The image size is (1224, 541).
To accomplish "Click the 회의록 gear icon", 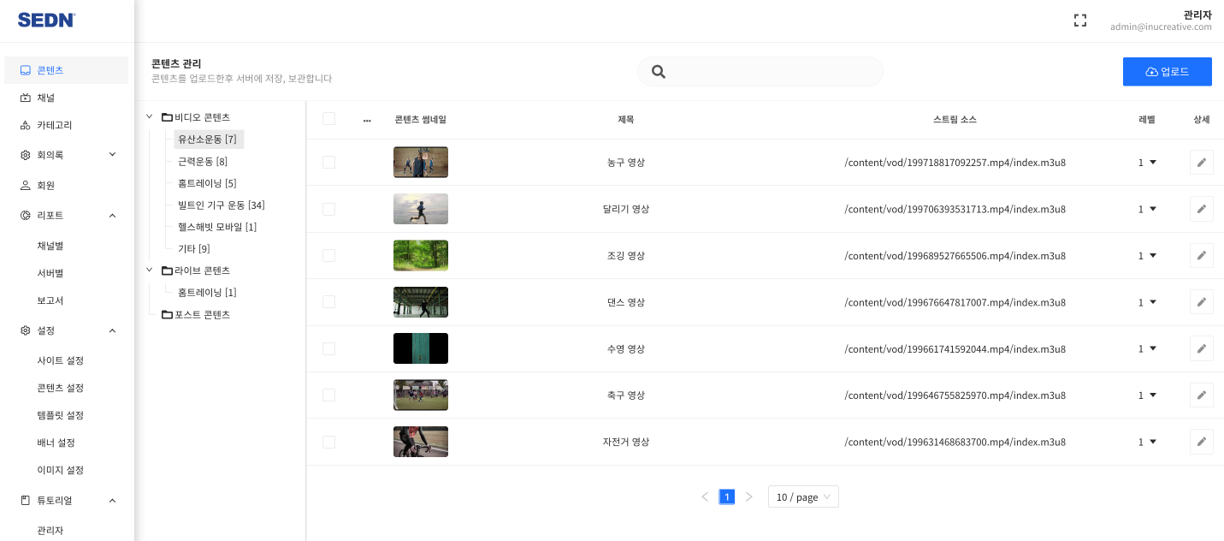I will [x=25, y=155].
